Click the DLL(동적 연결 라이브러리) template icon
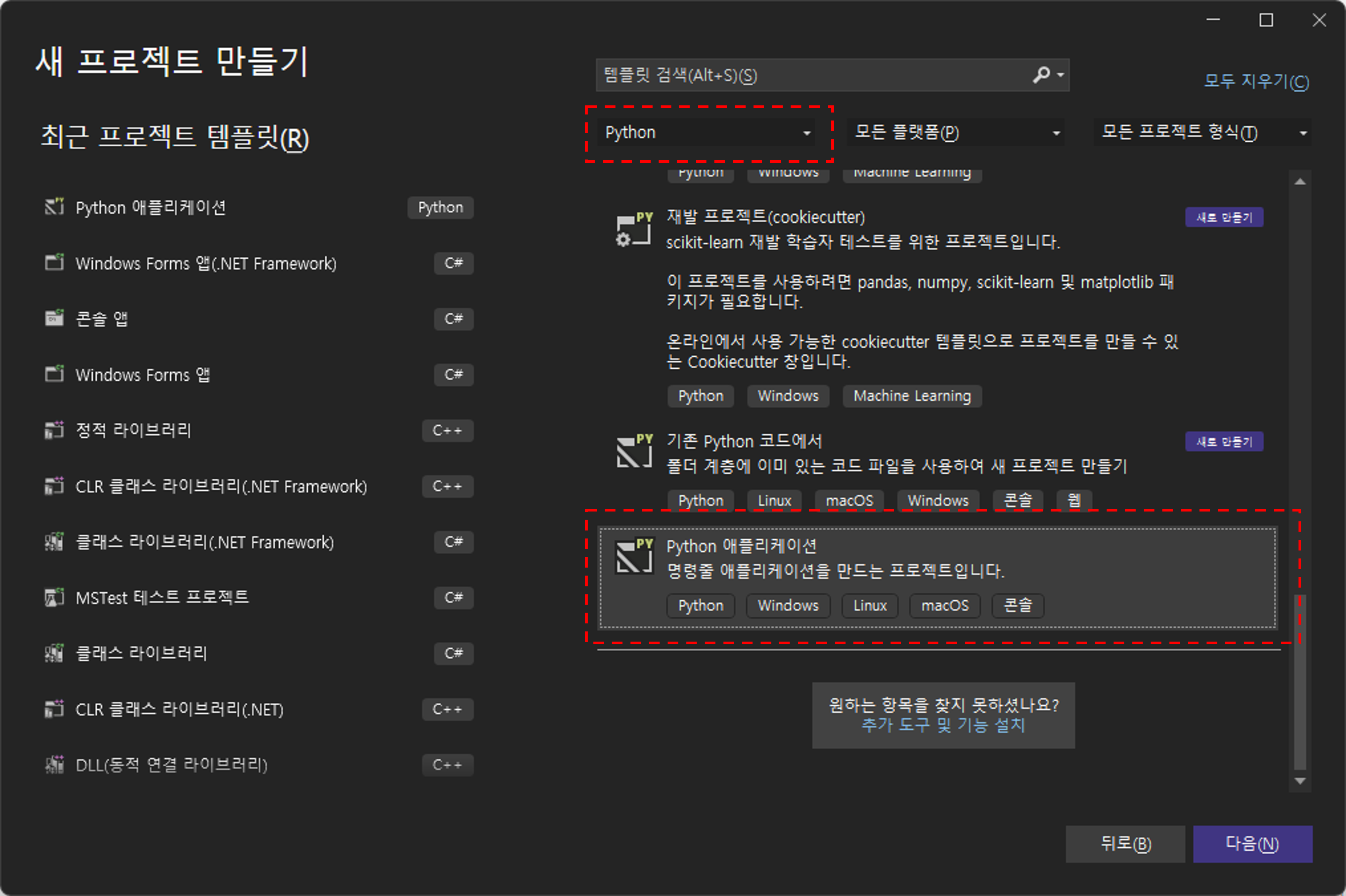 pos(54,765)
